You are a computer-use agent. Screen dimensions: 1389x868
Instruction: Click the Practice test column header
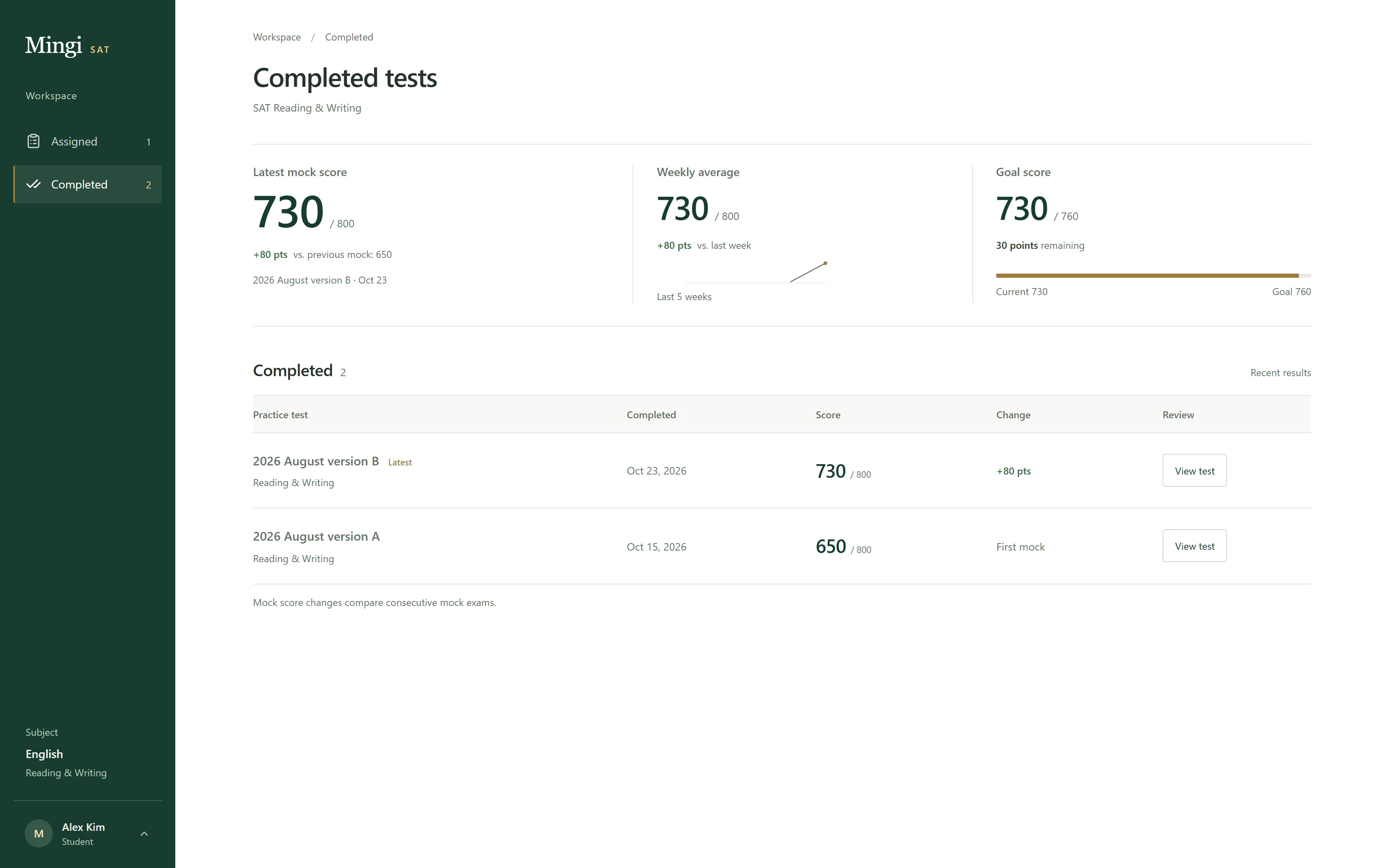coord(280,415)
